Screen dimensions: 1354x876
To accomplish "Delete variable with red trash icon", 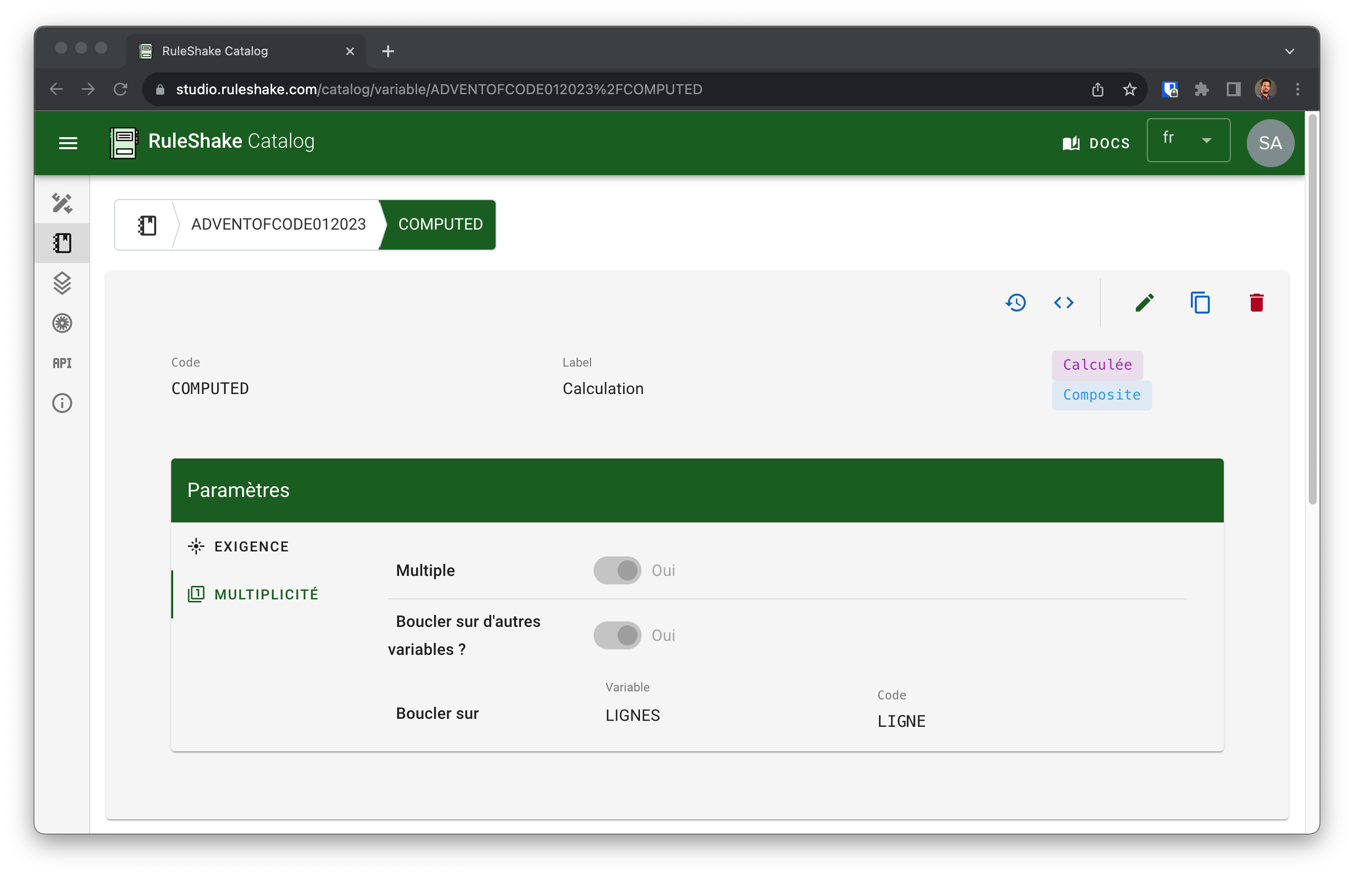I will pos(1256,303).
